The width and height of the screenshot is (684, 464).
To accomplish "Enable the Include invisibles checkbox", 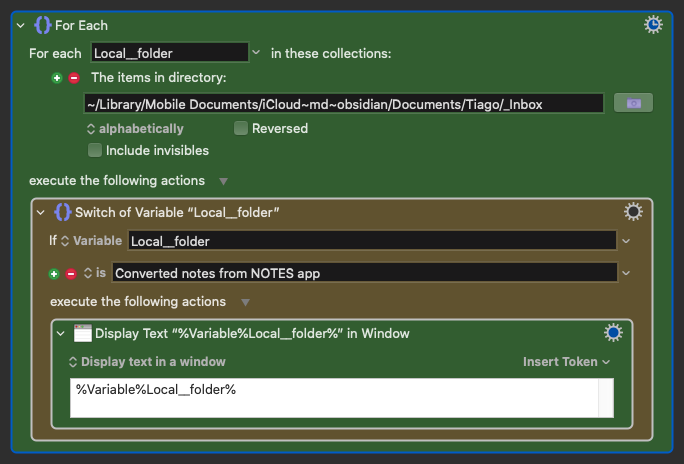I will click(x=95, y=150).
